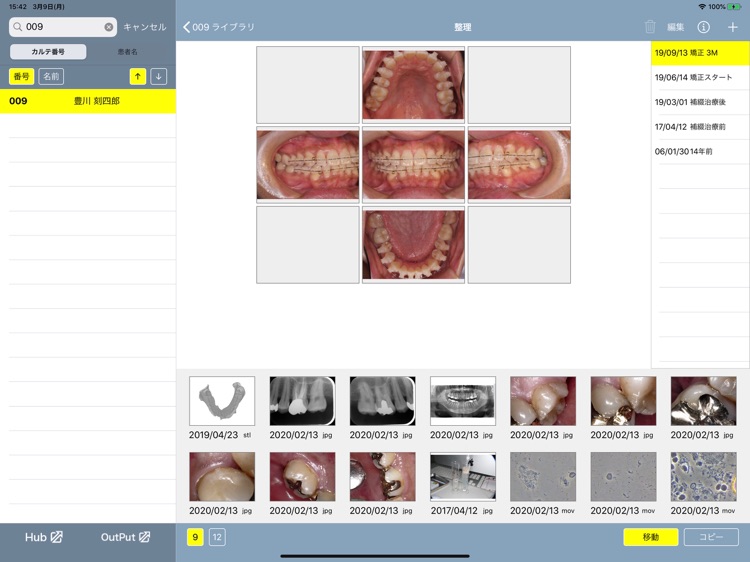This screenshot has width=750, height=562.
Task: Tap the trash delete icon
Action: 650,27
